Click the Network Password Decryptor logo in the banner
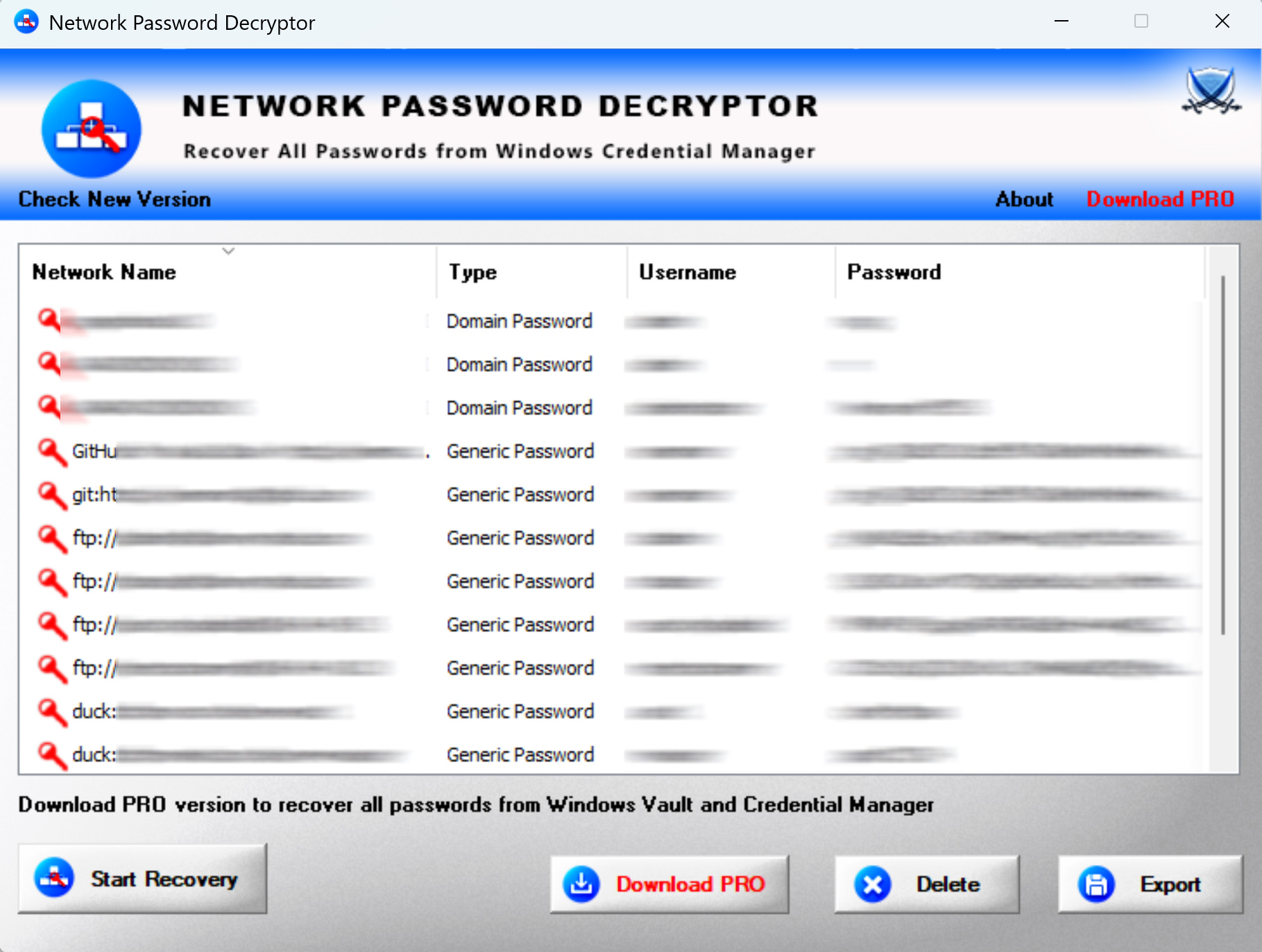 91,129
